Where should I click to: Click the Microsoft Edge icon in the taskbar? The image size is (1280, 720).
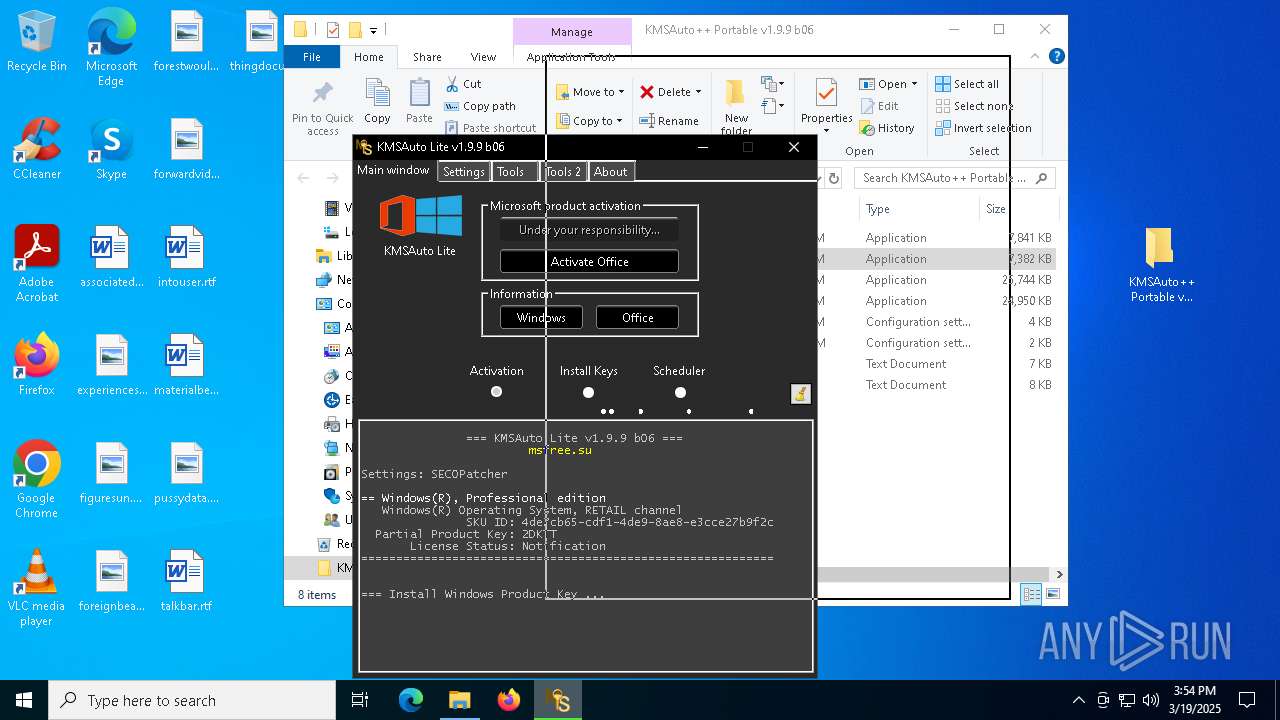[x=411, y=700]
